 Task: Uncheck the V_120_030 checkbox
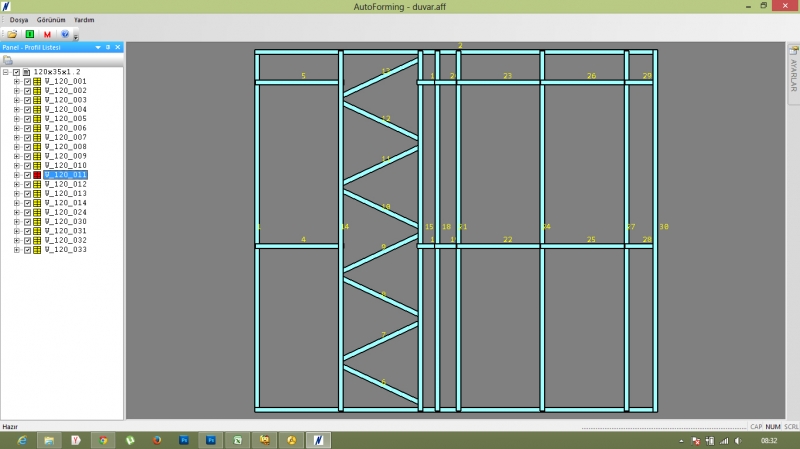pos(28,222)
